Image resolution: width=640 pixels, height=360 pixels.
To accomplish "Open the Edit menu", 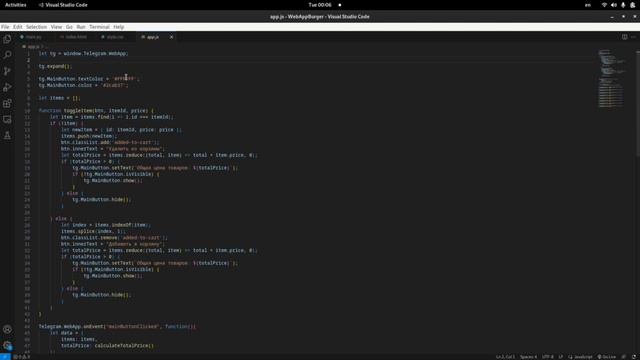I will point(18,27).
